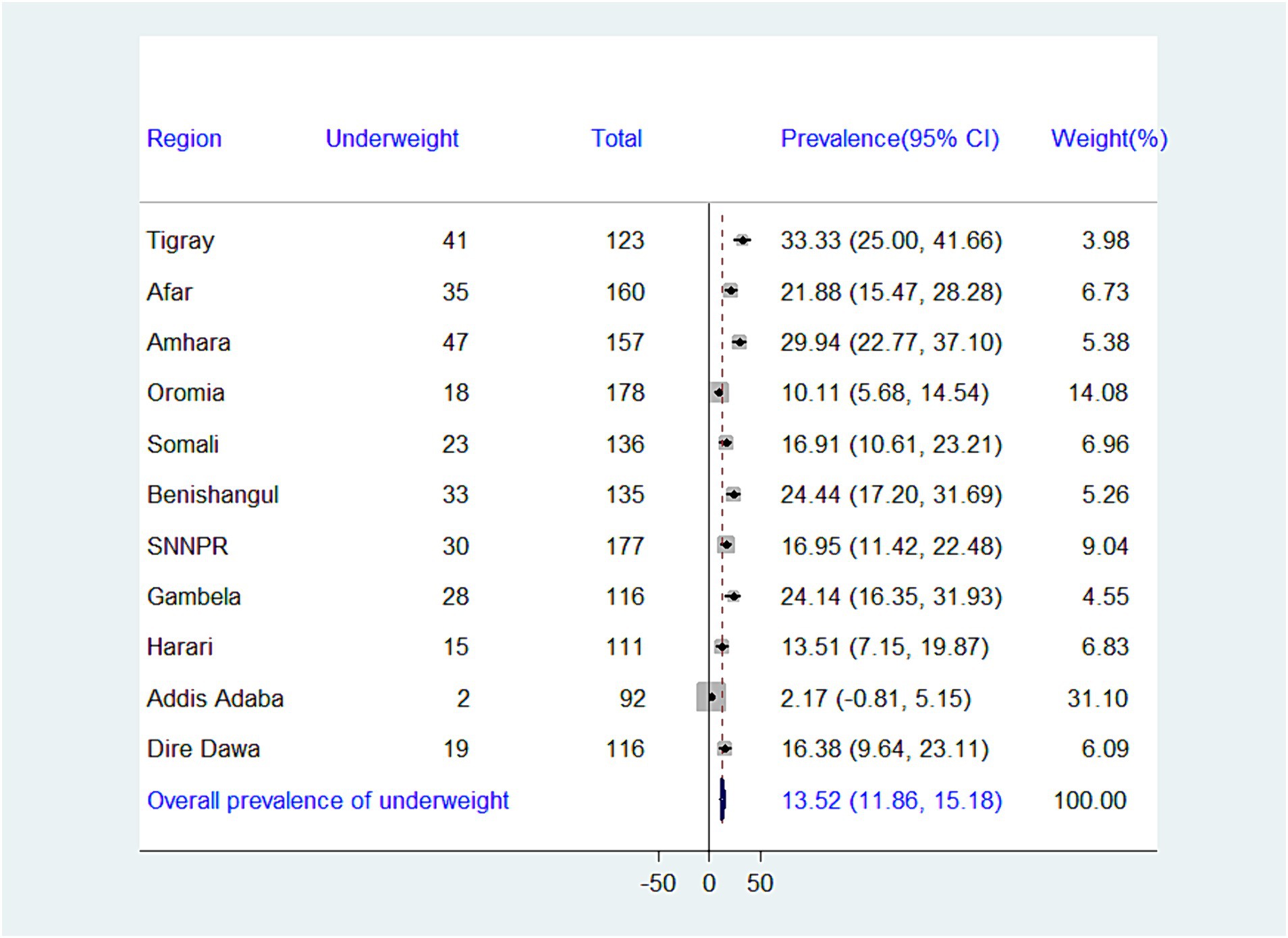Click the overall prevalence diamond marker
This screenshot has width=1288, height=938.
(x=722, y=800)
